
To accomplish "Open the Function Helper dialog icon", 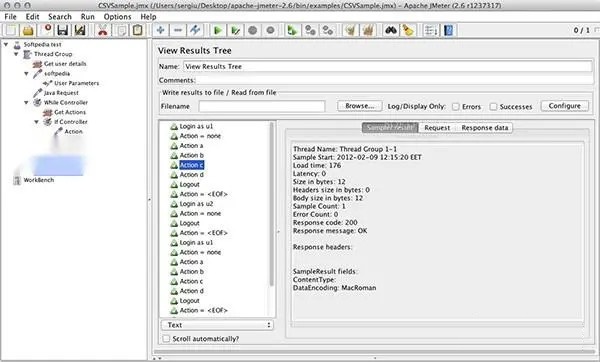I will coord(431,30).
